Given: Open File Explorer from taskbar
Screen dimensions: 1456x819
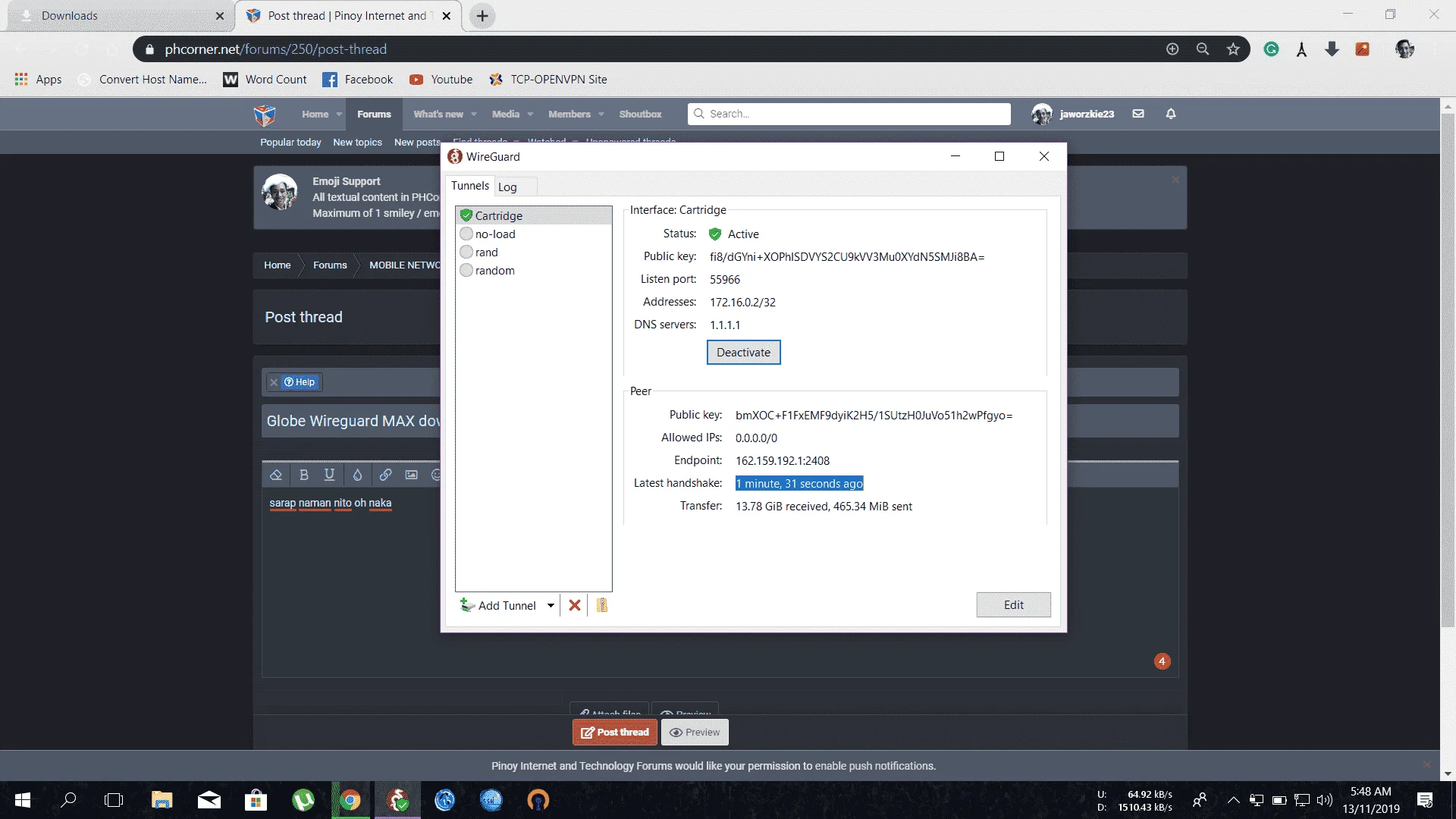Looking at the screenshot, I should pos(162,800).
